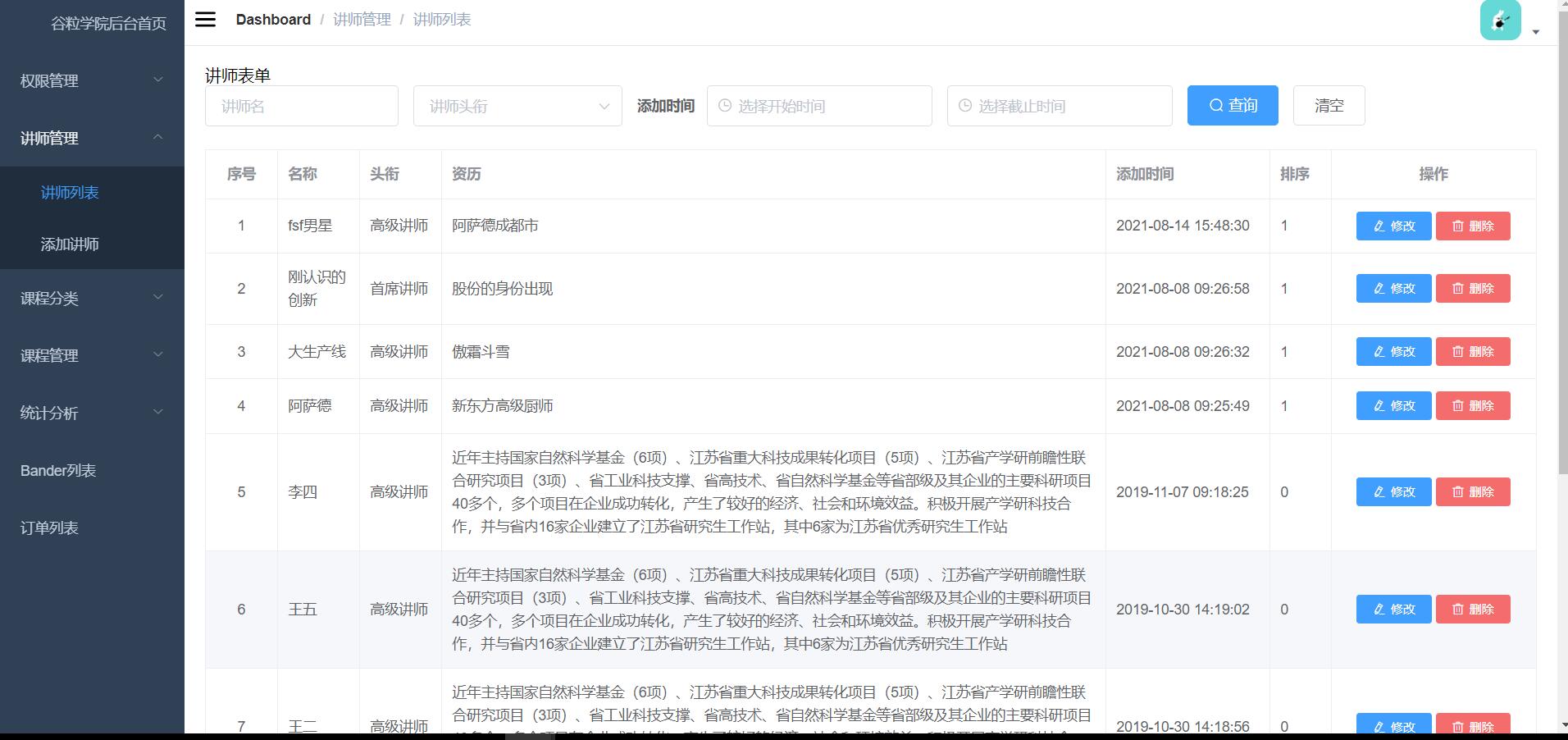Click the 操作 column header
The width and height of the screenshot is (1568, 740).
(x=1434, y=174)
